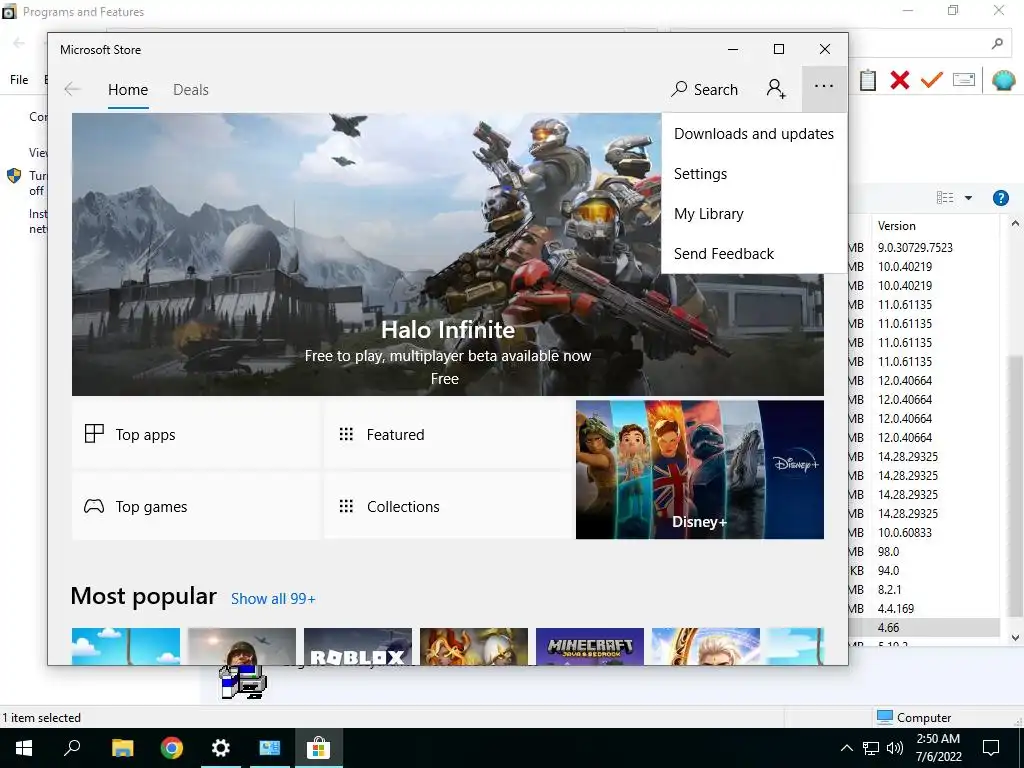Click the program list scrollbar up arrow
This screenshot has width=1024, height=768.
point(1016,224)
